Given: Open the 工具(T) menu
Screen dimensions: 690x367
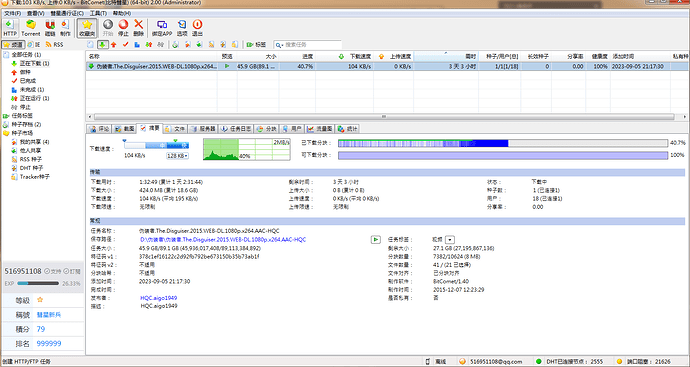Looking at the screenshot, I should click(98, 13).
